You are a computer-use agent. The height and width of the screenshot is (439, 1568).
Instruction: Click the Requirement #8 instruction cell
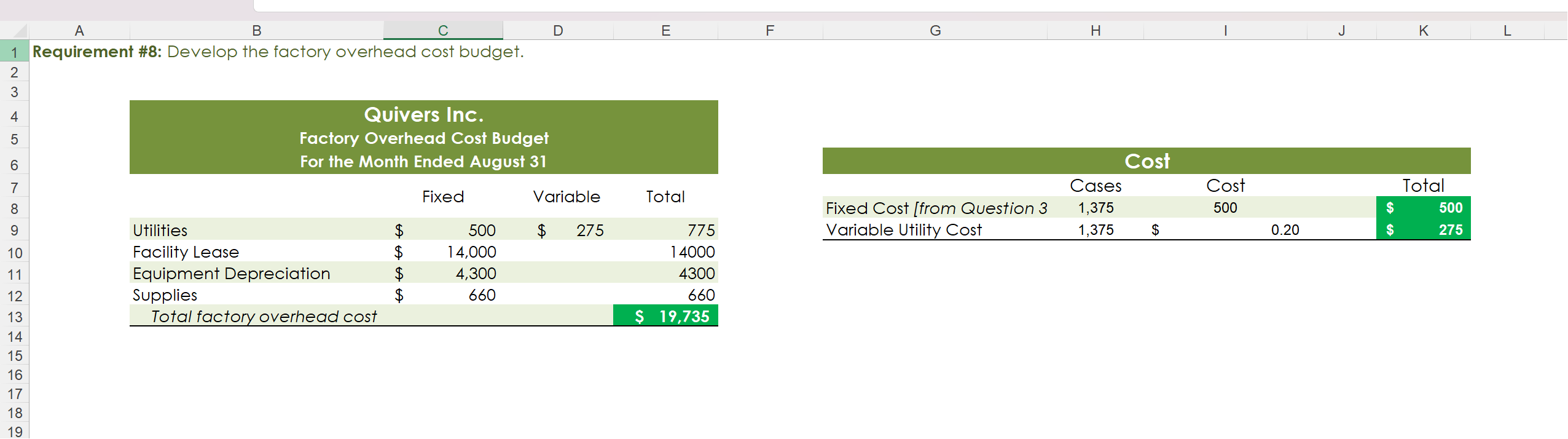[278, 52]
